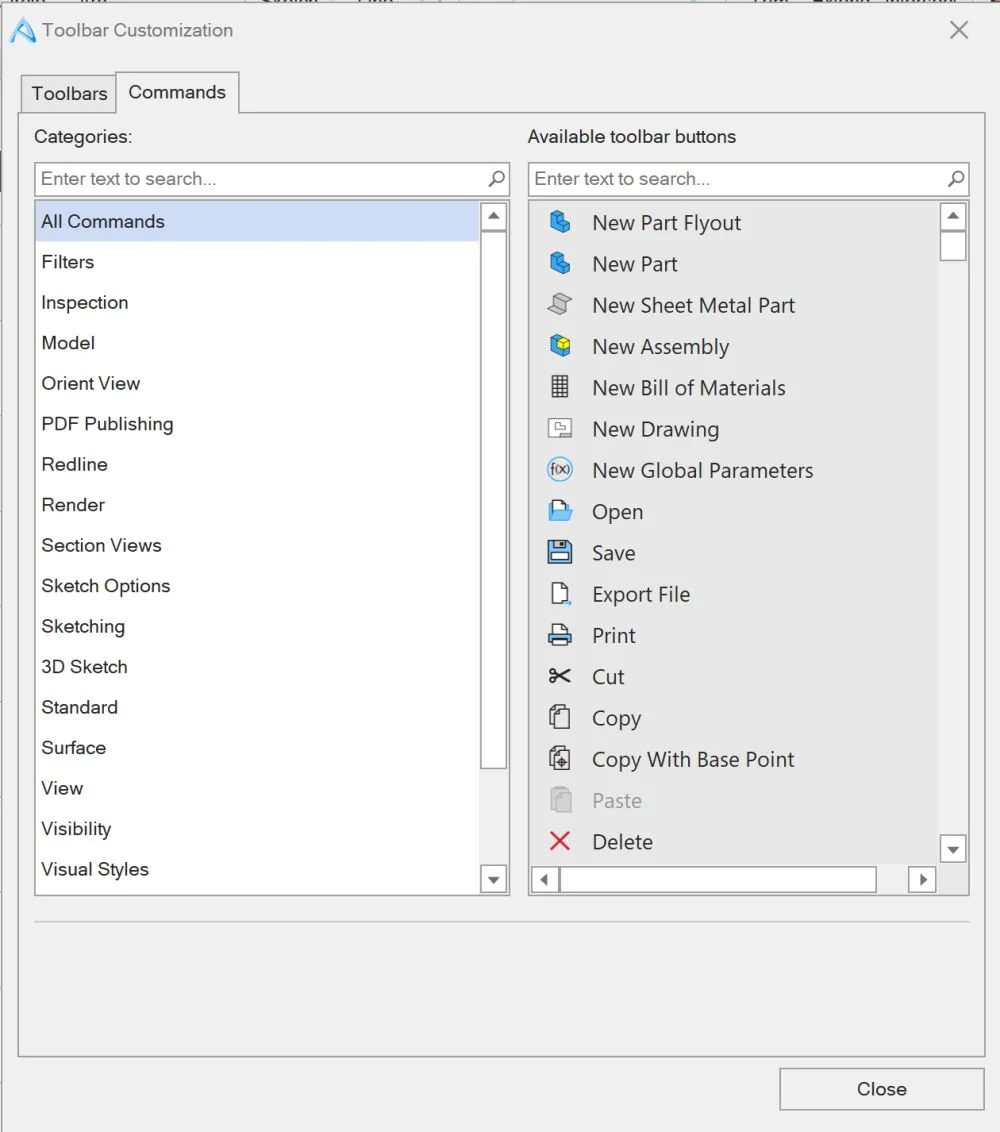Click the horizontal scroll right arrow
This screenshot has width=1000, height=1132.
923,879
